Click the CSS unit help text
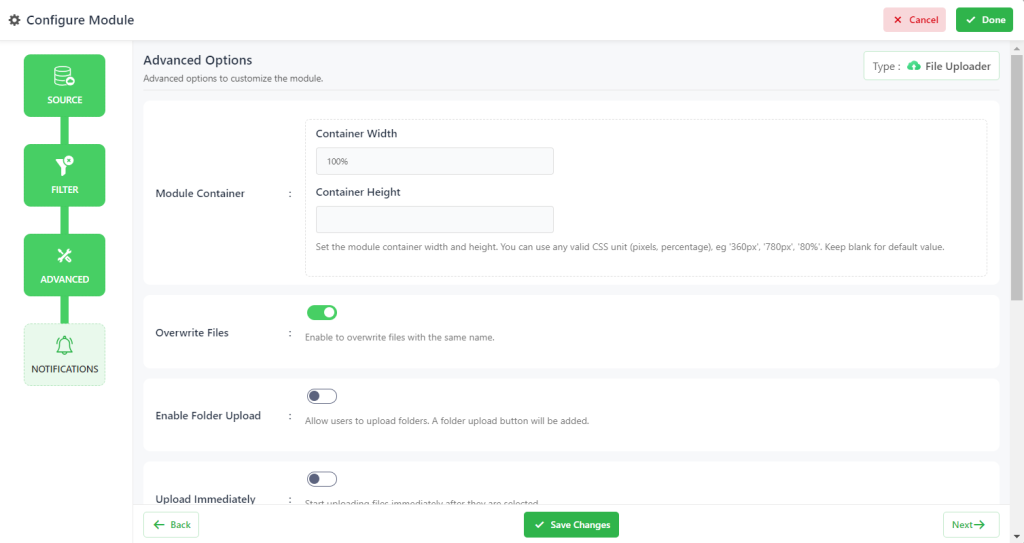 point(630,247)
